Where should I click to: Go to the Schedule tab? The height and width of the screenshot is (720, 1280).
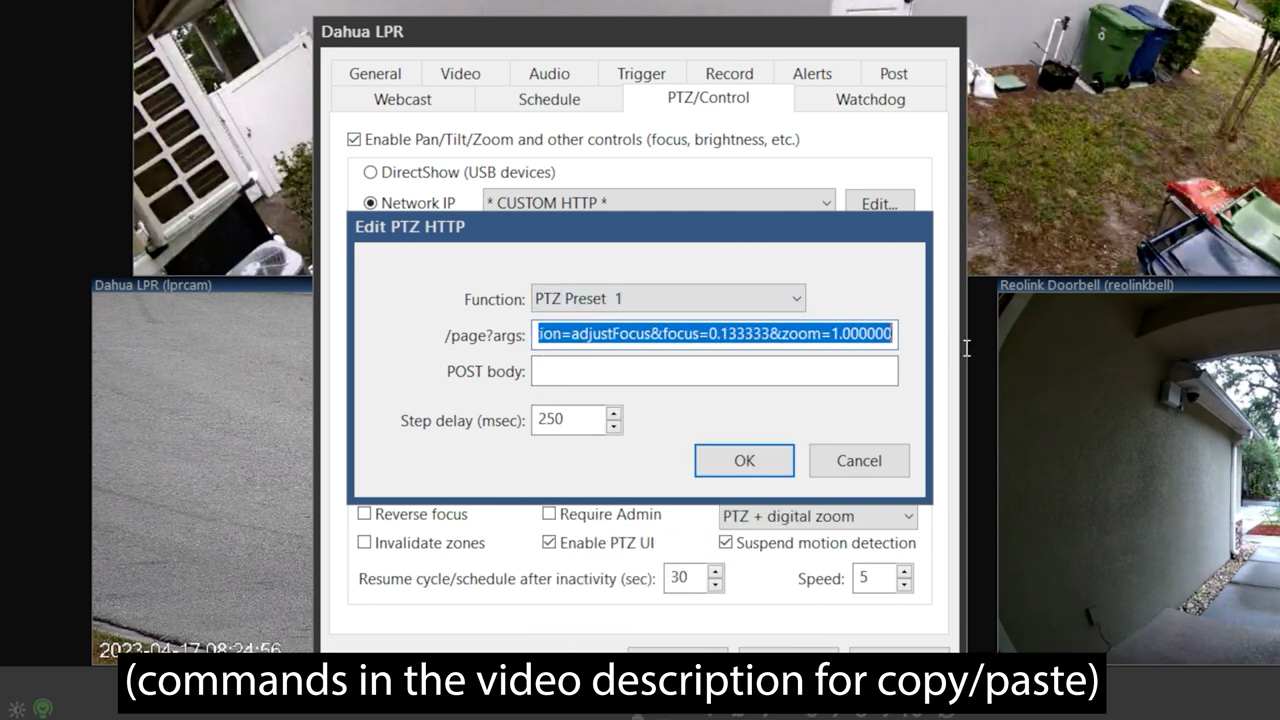(549, 99)
